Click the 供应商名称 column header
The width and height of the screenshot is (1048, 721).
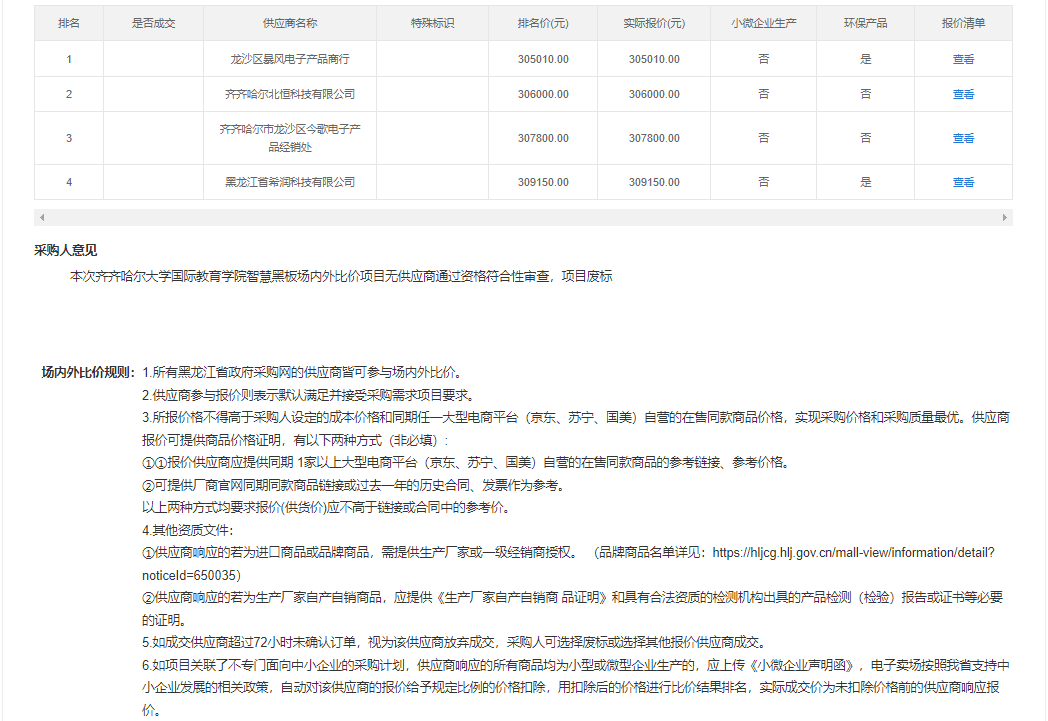point(290,23)
